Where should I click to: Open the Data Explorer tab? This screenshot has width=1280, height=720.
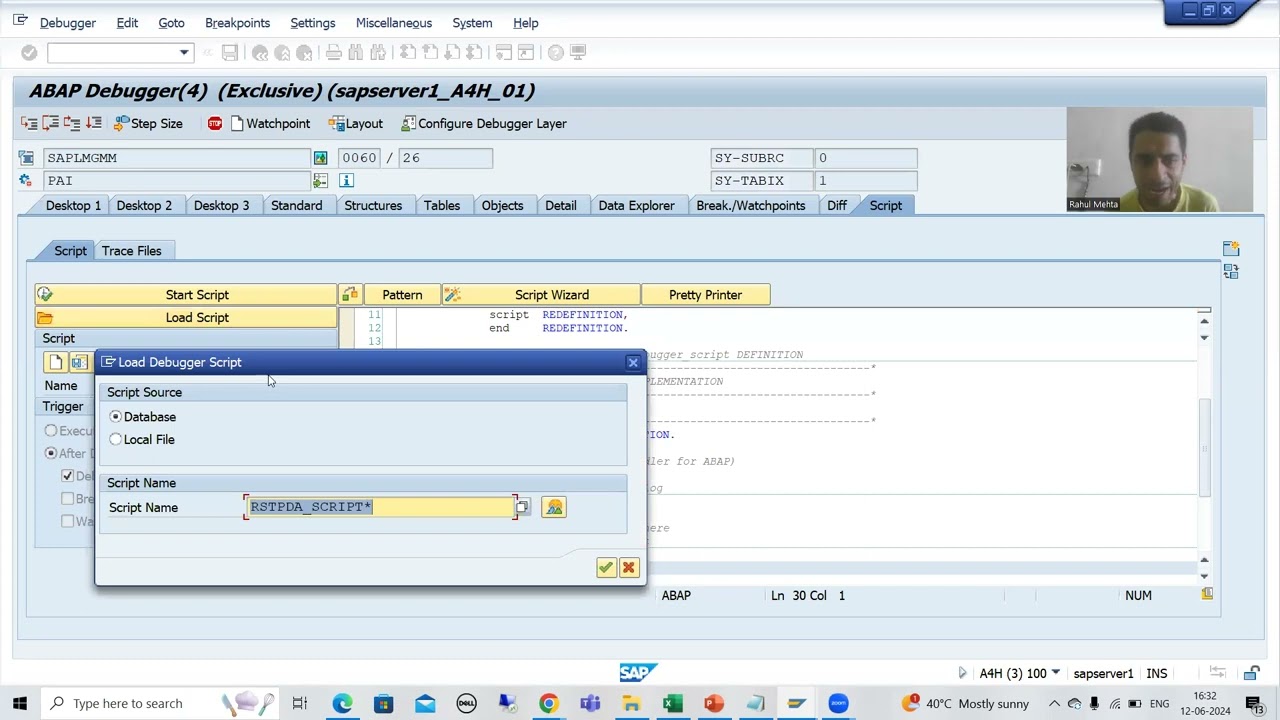point(636,205)
